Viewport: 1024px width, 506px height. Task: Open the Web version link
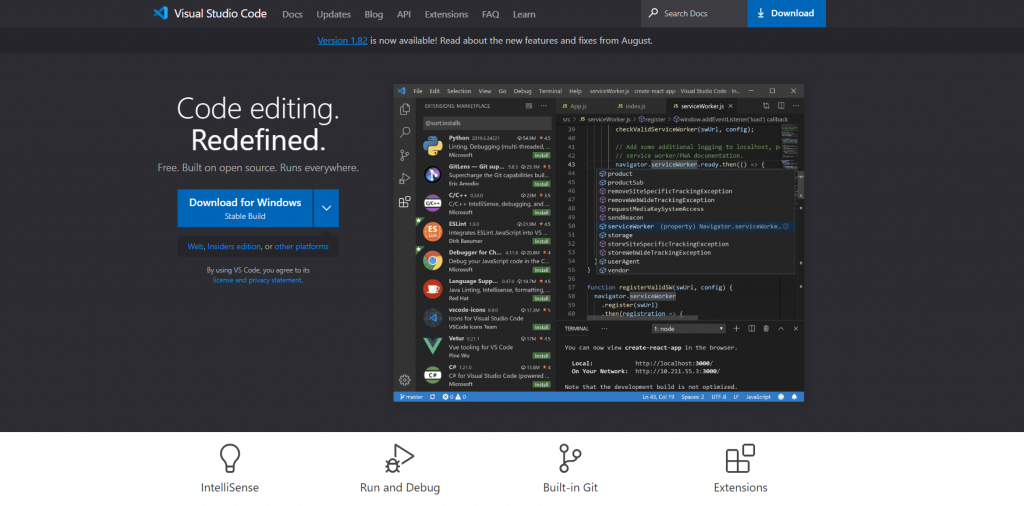[x=195, y=247]
